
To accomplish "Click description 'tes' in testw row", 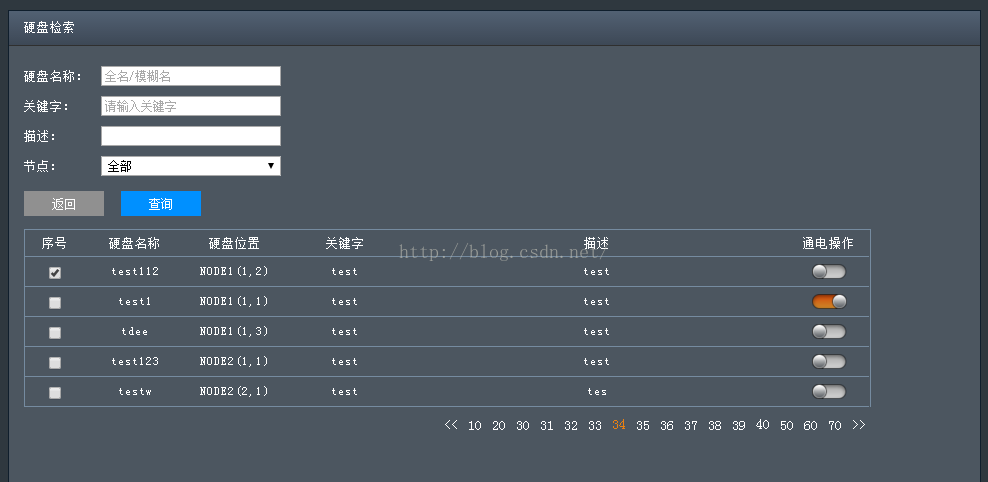I will [x=597, y=392].
